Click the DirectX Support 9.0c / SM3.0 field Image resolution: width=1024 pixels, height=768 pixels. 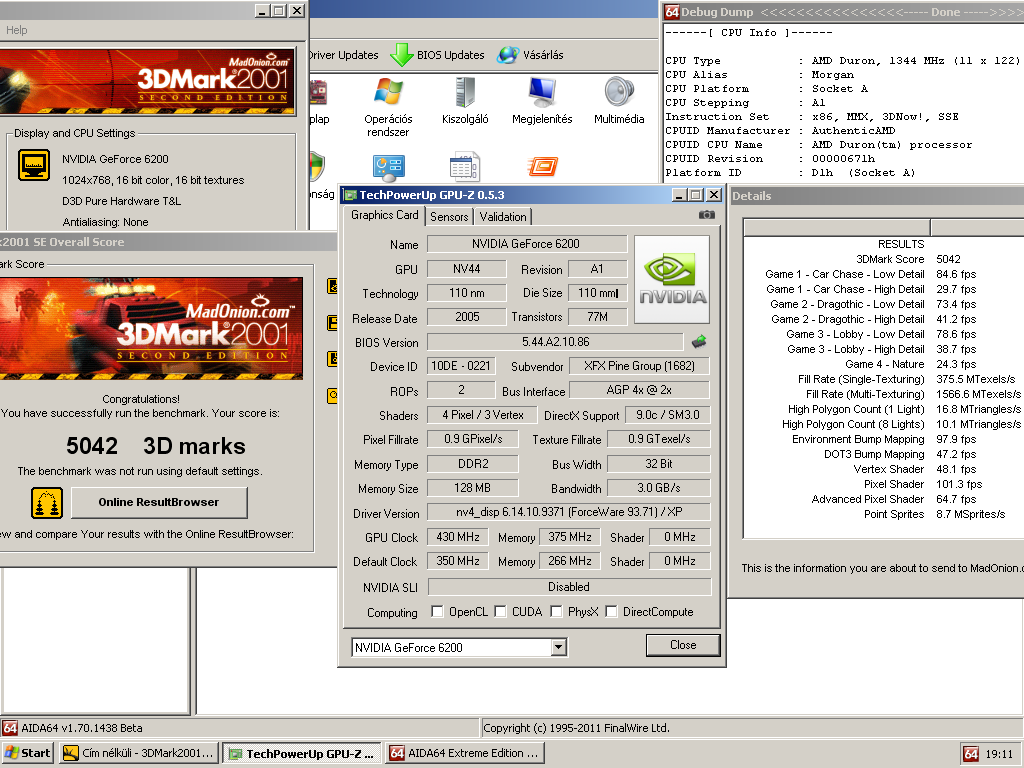(667, 415)
